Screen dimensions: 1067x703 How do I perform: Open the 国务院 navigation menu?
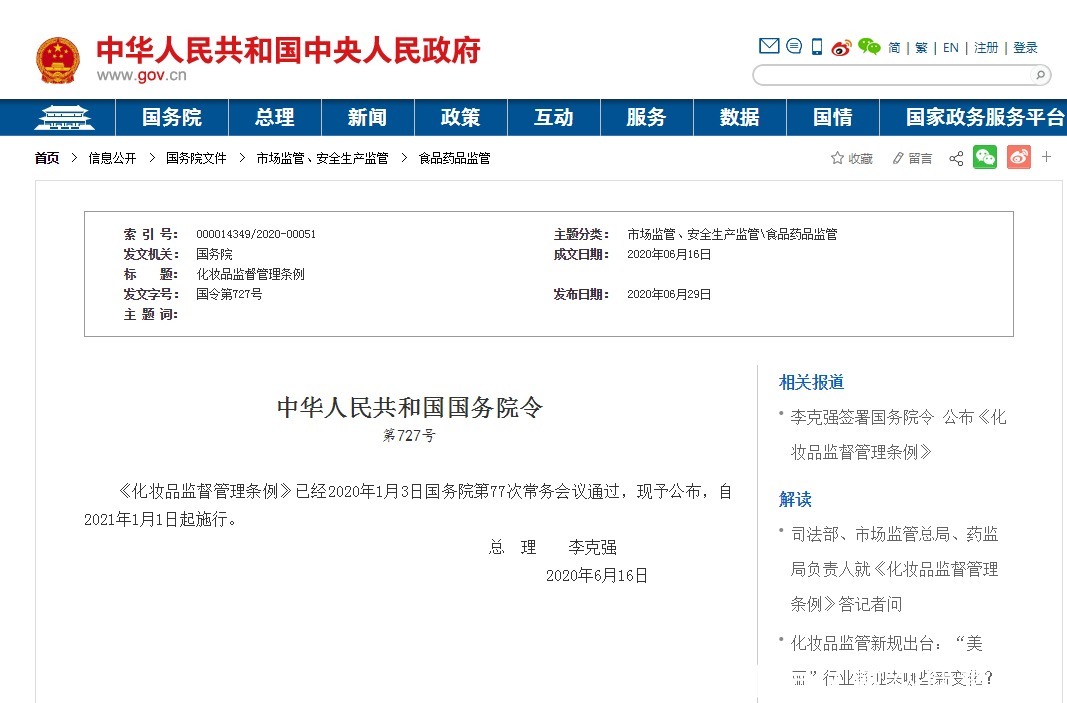coord(171,118)
